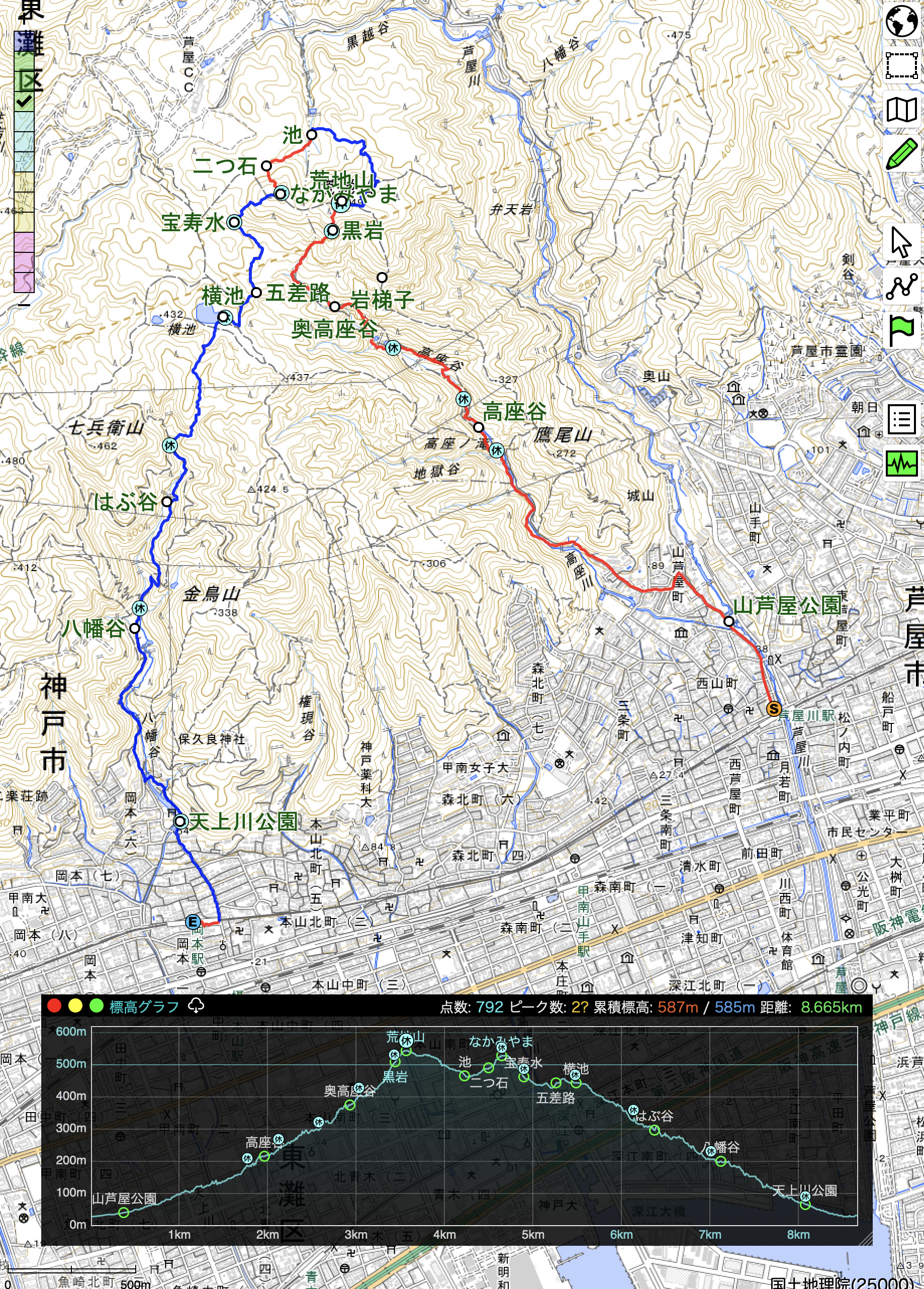Select the polyline route drawing tool
Screen dimensions: 924x1289
click(902, 286)
